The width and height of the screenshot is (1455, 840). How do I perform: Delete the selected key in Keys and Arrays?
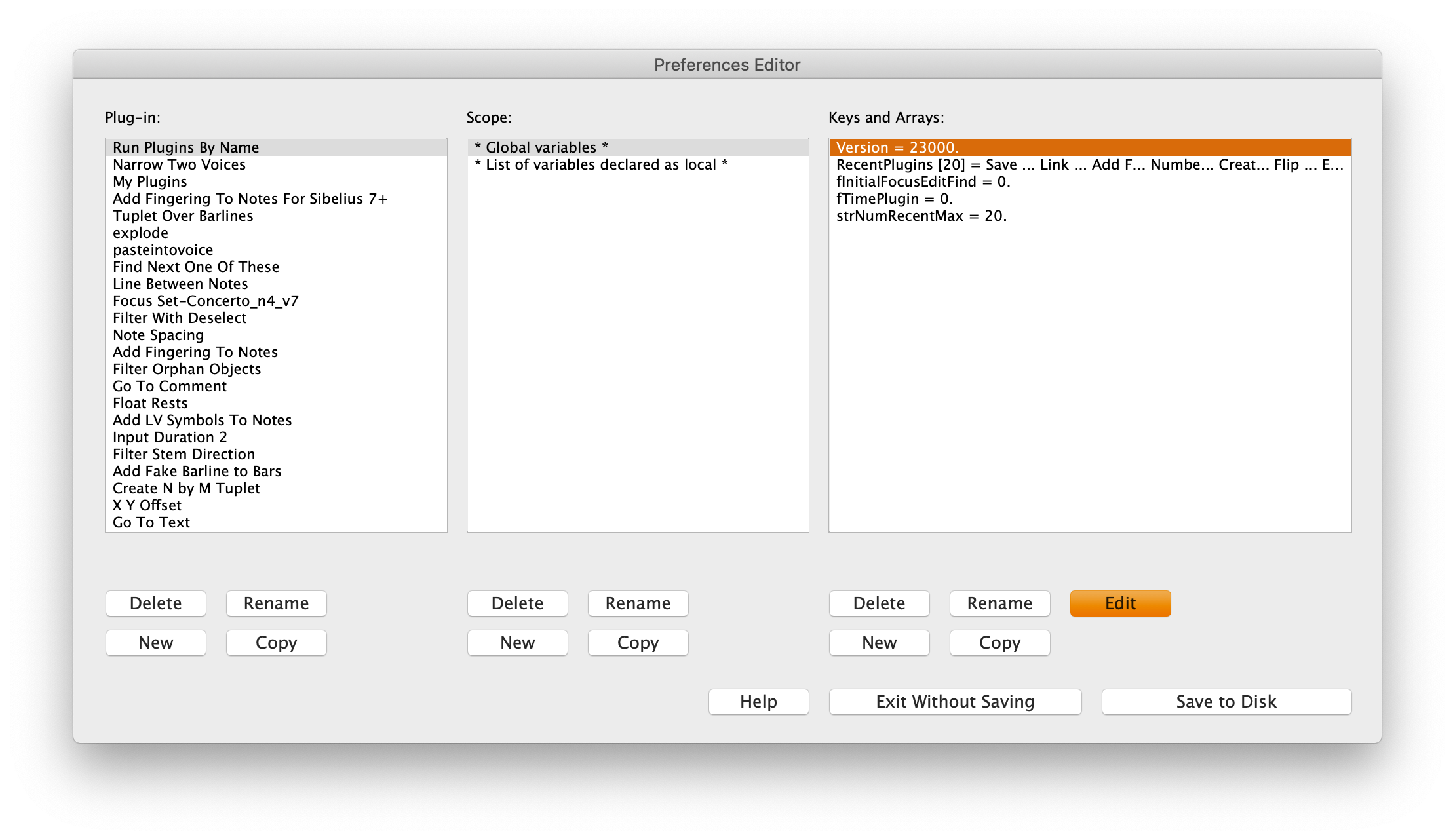(879, 603)
